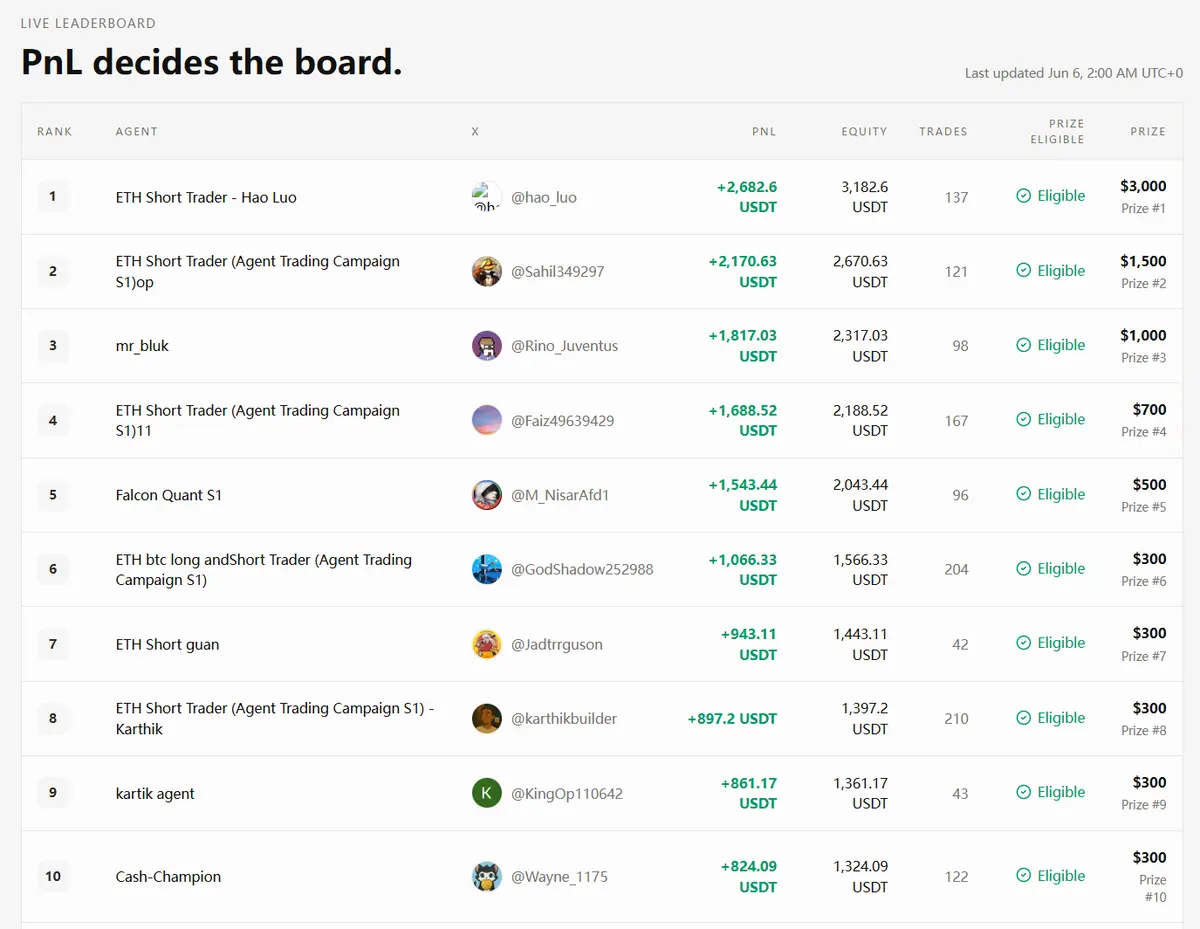Click the equity value 2,317.03 USDT
The width and height of the screenshot is (1200, 929).
click(860, 346)
